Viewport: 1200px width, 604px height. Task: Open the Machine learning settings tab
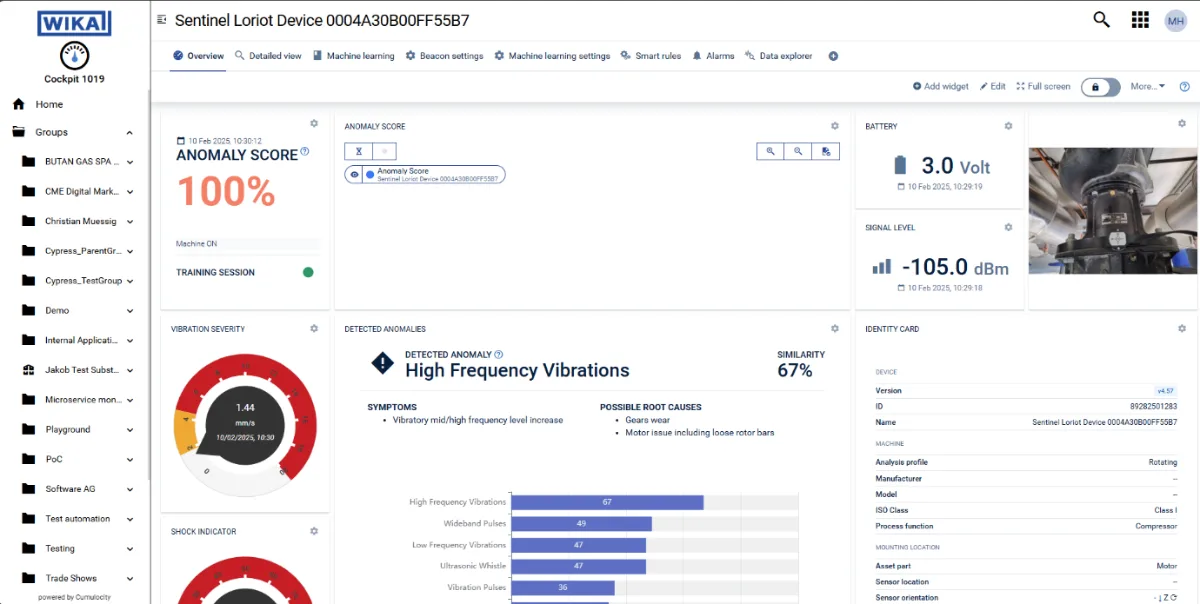pos(552,56)
